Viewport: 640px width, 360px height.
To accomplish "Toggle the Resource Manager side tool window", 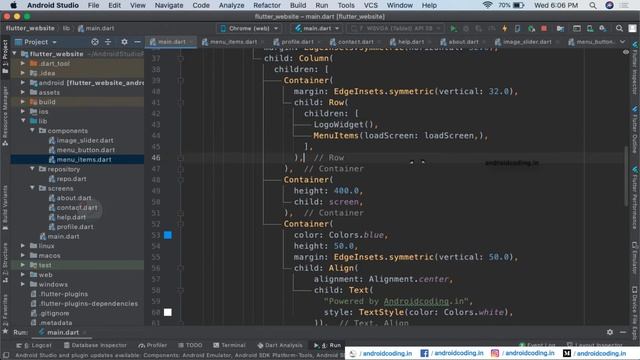I will coord(5,116).
